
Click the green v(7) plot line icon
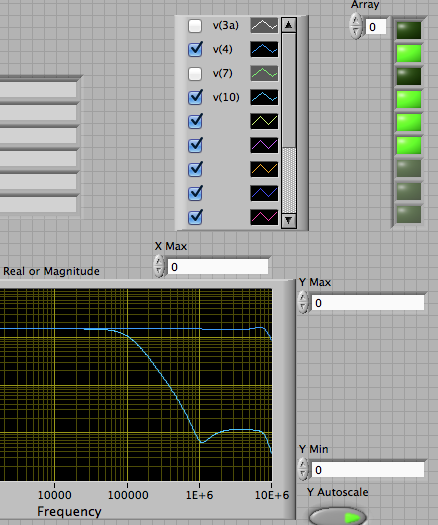point(264,73)
